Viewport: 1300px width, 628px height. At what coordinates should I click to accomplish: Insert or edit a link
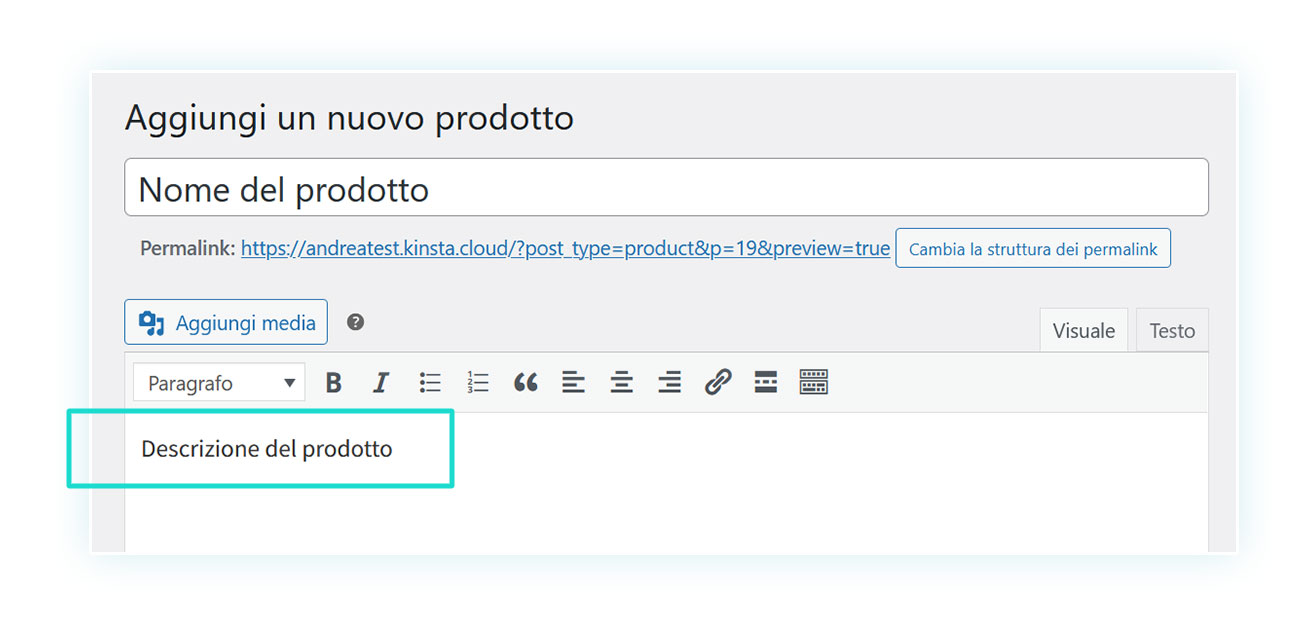pyautogui.click(x=718, y=383)
